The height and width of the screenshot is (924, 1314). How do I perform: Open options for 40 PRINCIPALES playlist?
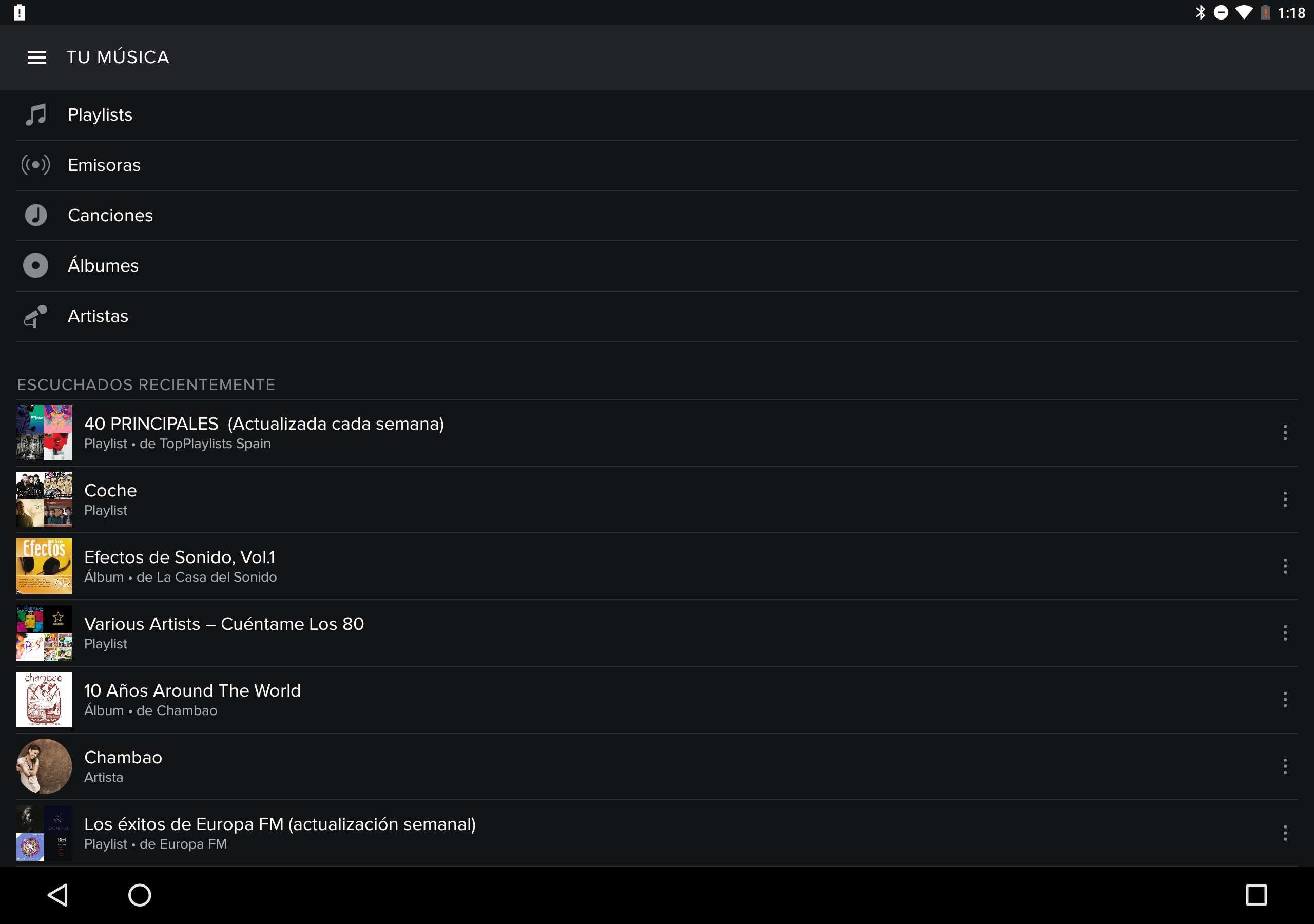[1285, 433]
